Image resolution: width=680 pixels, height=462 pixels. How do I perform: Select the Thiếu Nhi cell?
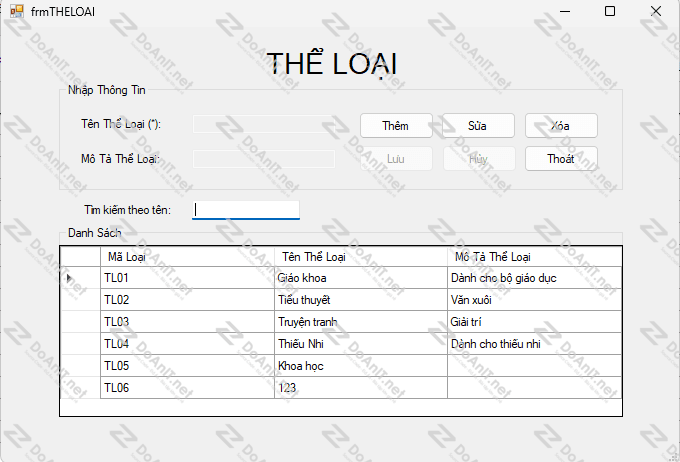[361, 344]
